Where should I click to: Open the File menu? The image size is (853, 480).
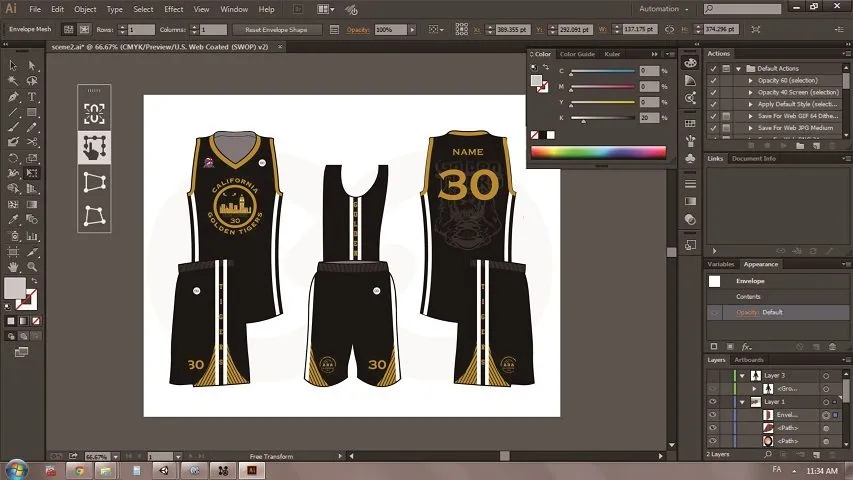35,9
